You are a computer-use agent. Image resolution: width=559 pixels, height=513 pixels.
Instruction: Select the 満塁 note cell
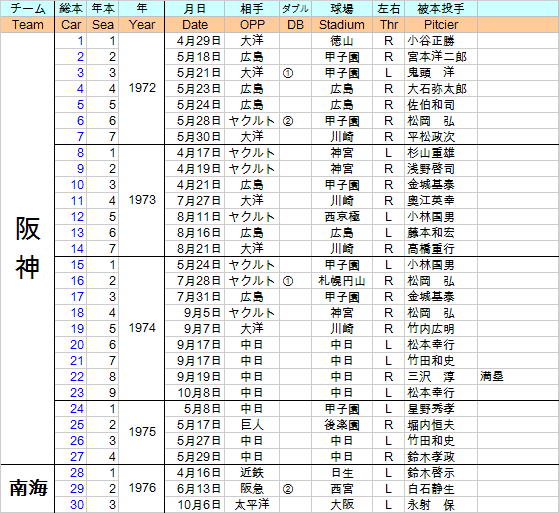491,376
